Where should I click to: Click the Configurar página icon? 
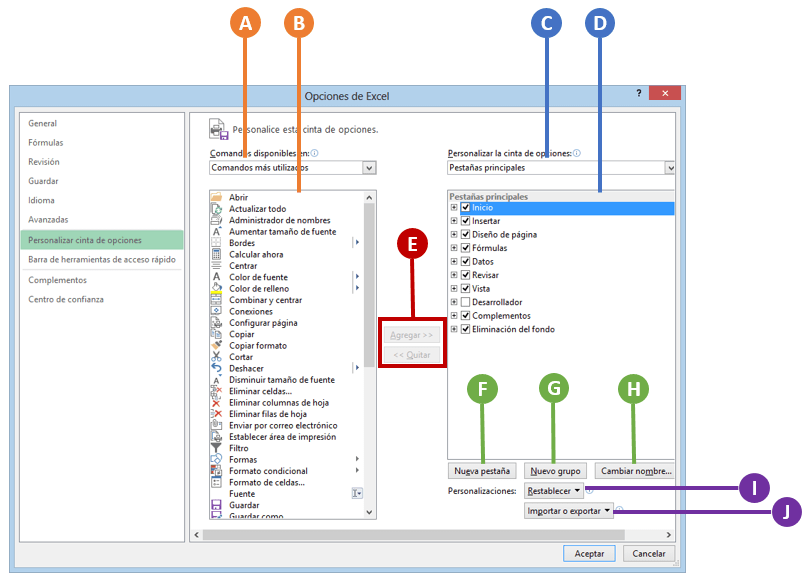216,323
